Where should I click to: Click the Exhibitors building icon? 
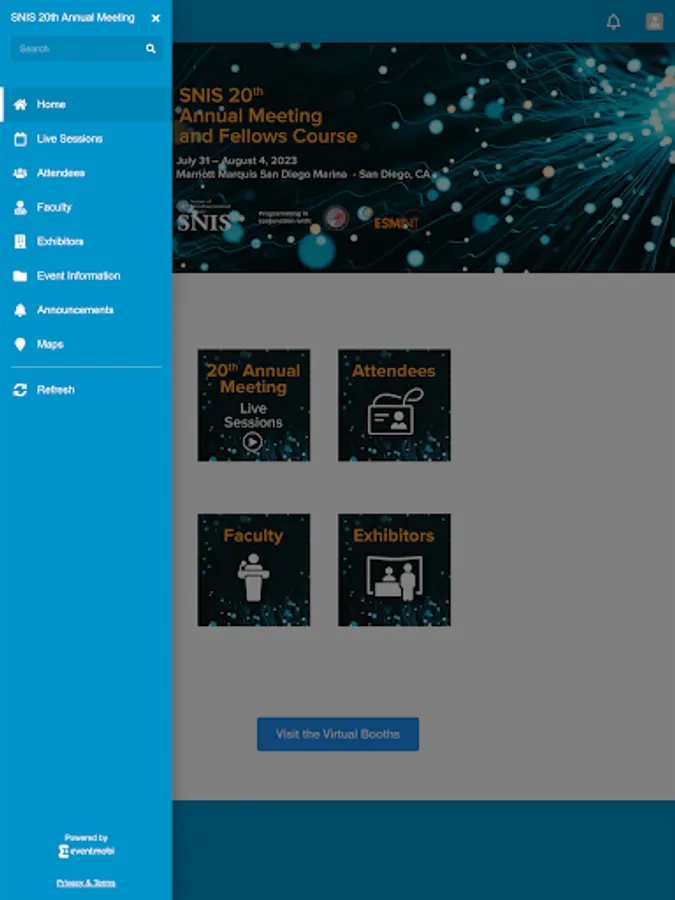20,242
